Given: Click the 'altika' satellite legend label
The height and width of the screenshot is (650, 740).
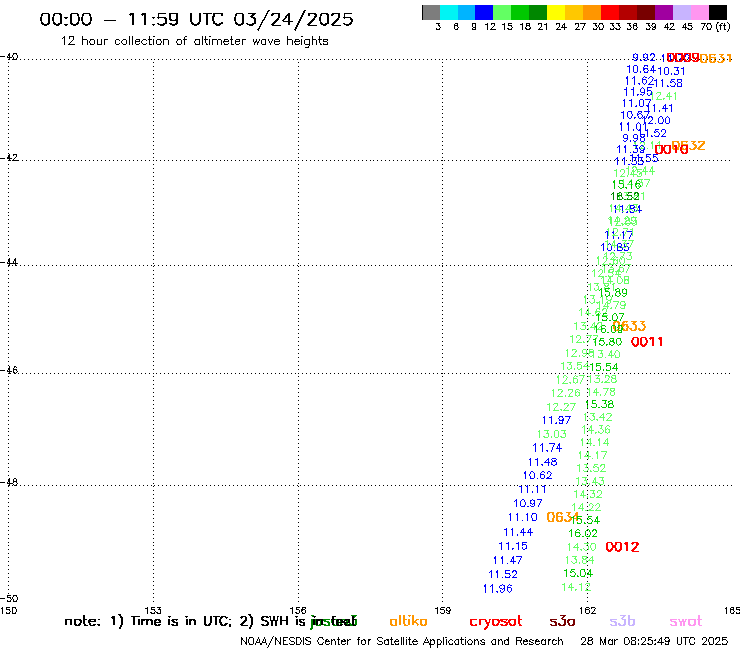Looking at the screenshot, I should tap(408, 621).
